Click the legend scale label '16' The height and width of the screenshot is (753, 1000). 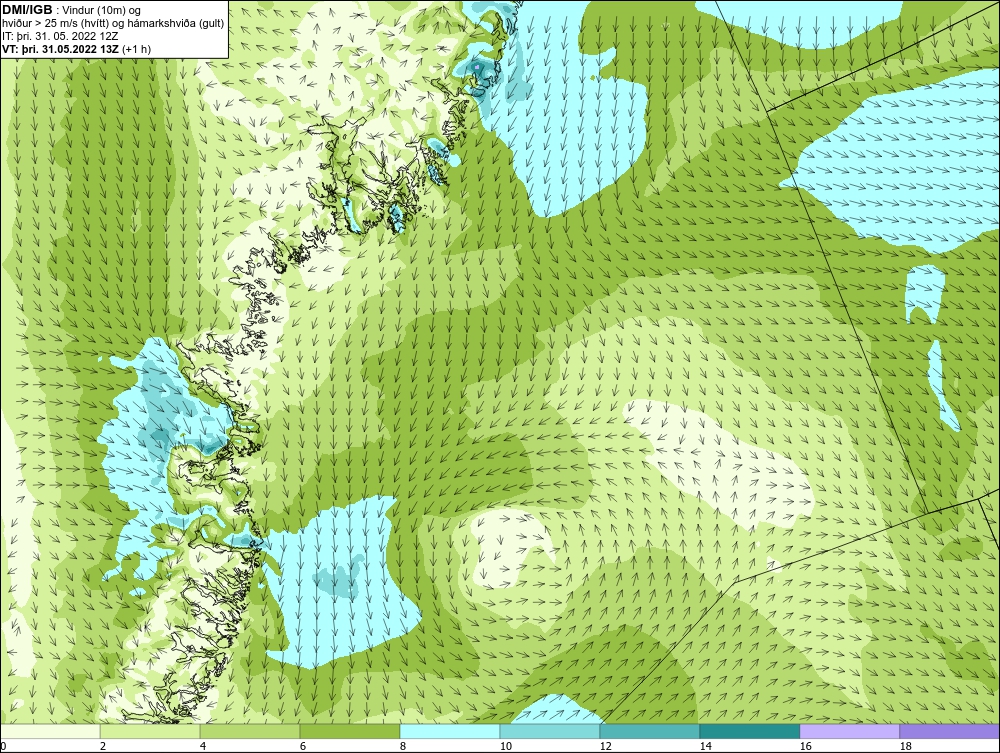805,746
